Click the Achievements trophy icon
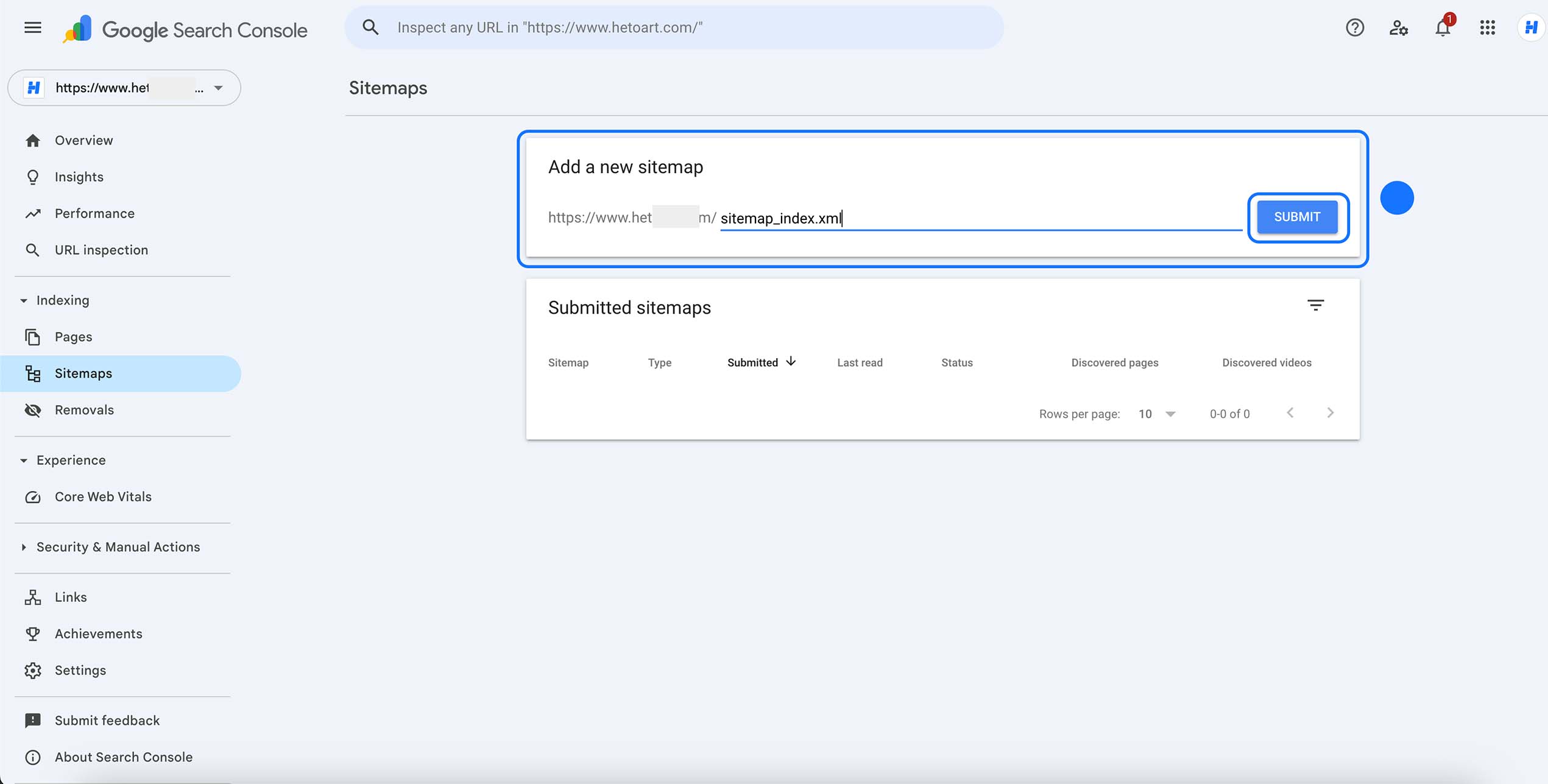The height and width of the screenshot is (784, 1548). coord(32,634)
